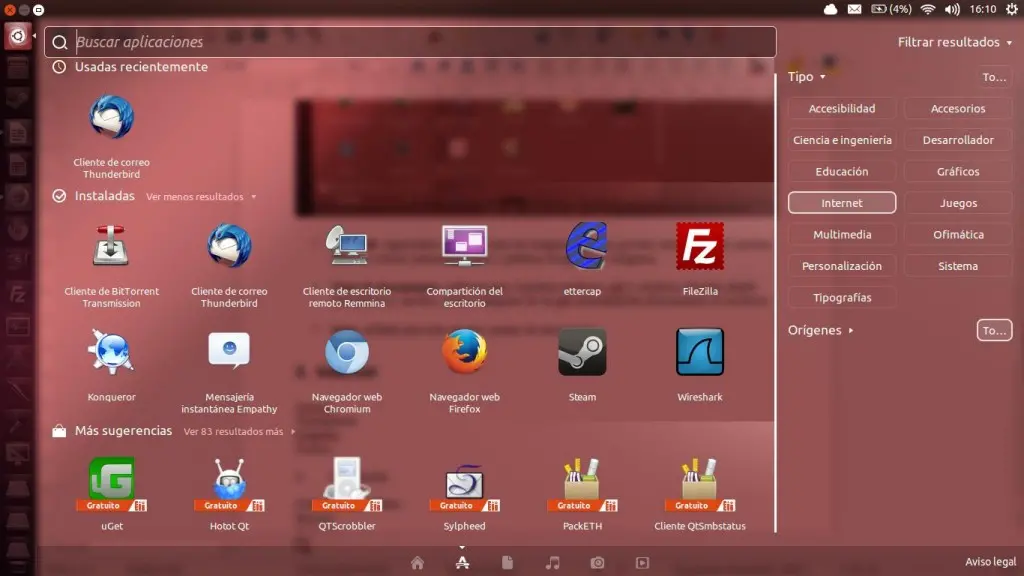Screen dimensions: 1024x576
Task: Collapse installed apps with Ver menos resultados
Action: pyautogui.click(x=201, y=197)
